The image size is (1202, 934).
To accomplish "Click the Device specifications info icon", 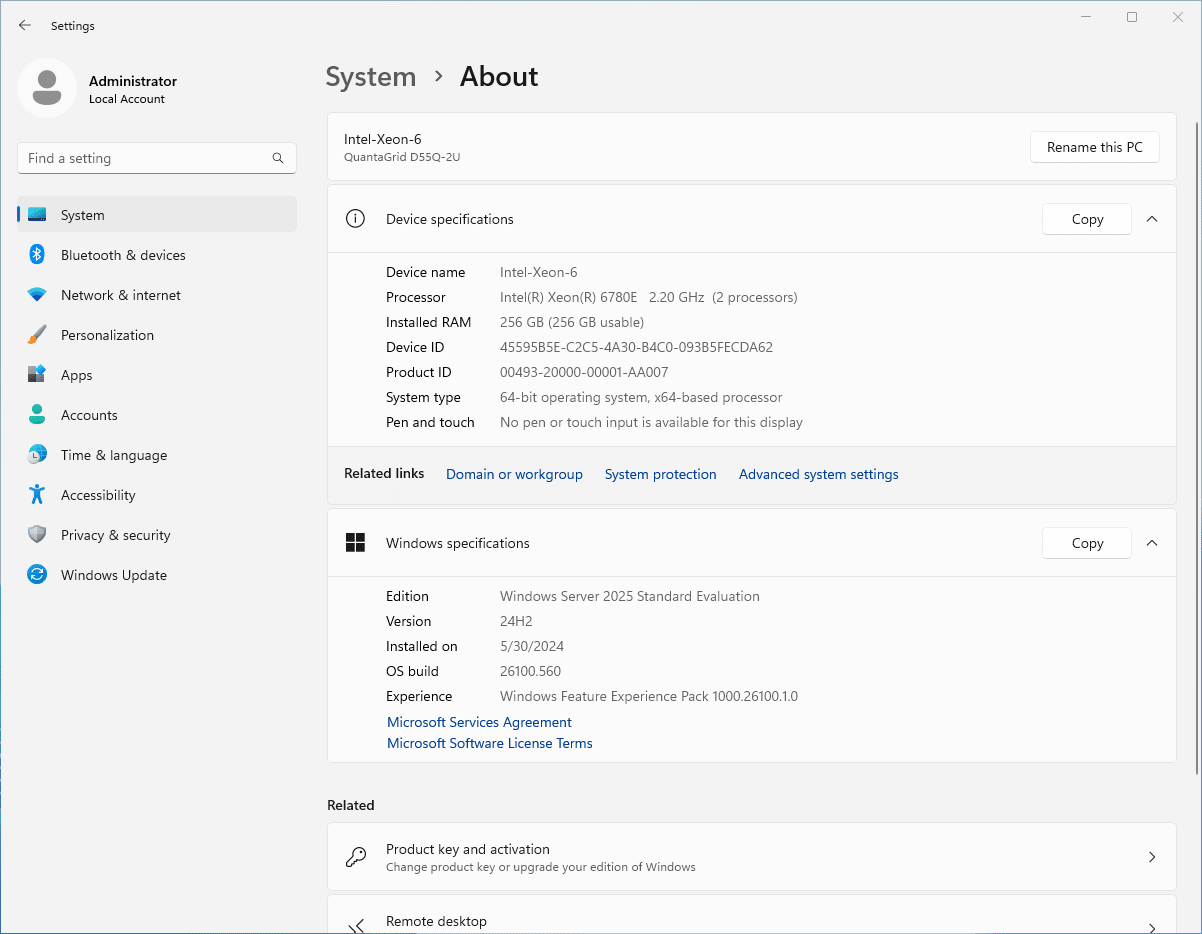I will [355, 219].
